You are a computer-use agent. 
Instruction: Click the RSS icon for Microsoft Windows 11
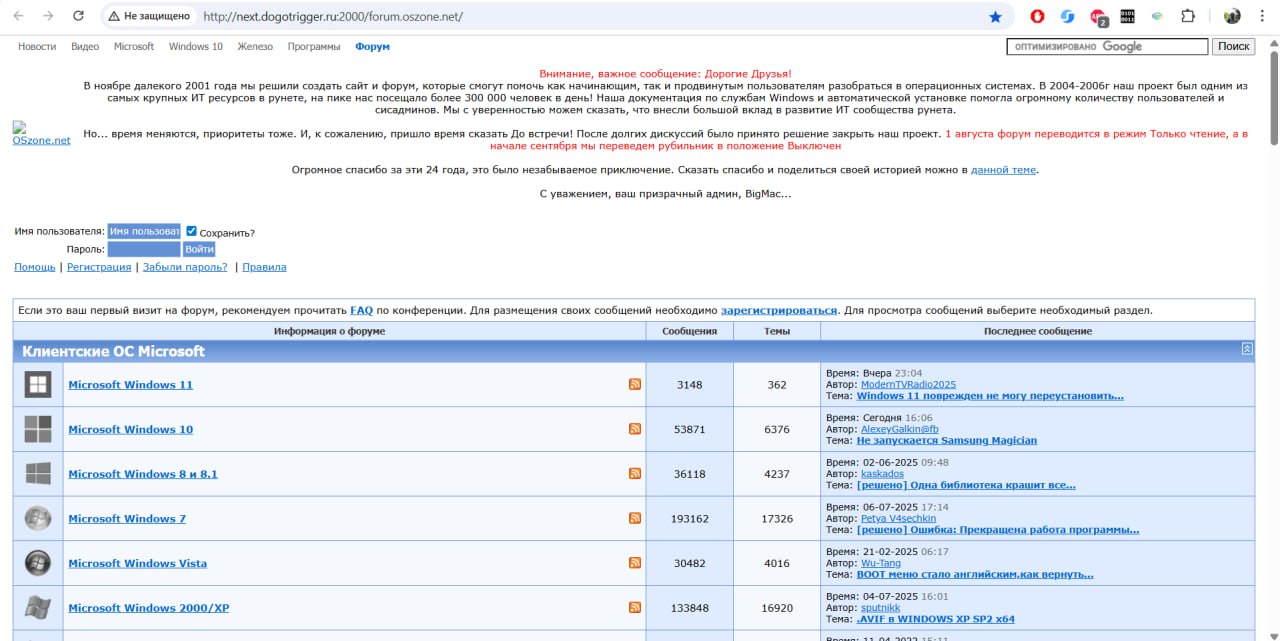[x=635, y=385]
